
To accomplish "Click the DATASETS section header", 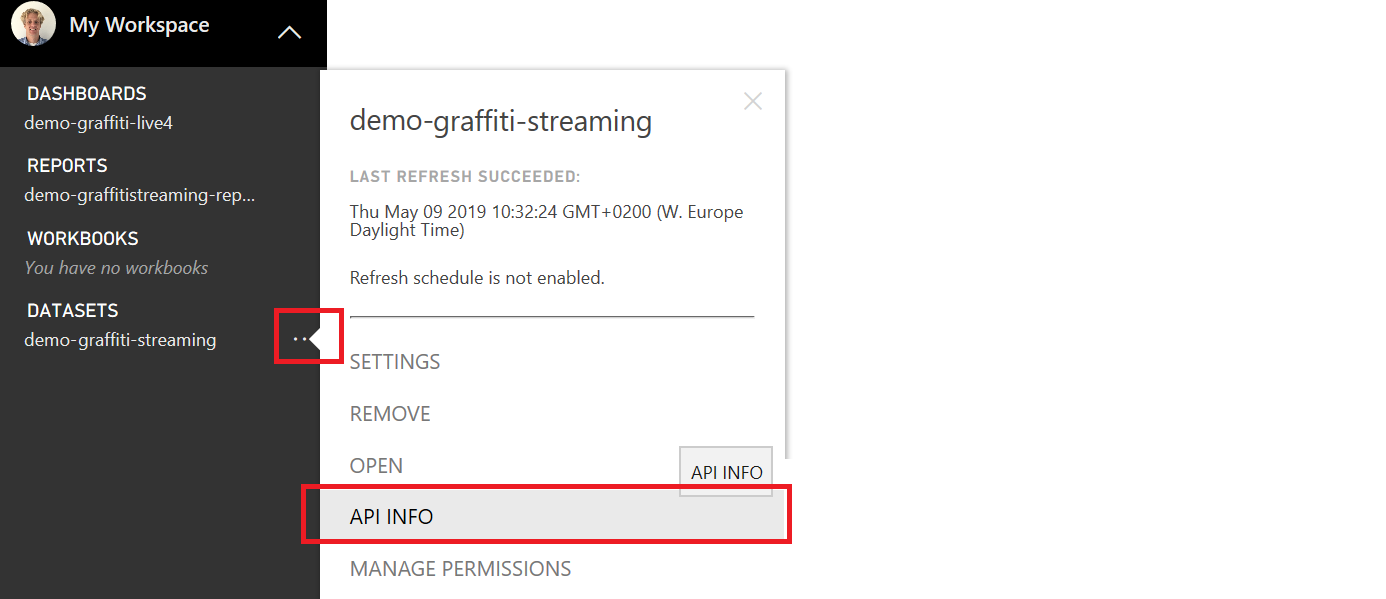I will click(73, 311).
